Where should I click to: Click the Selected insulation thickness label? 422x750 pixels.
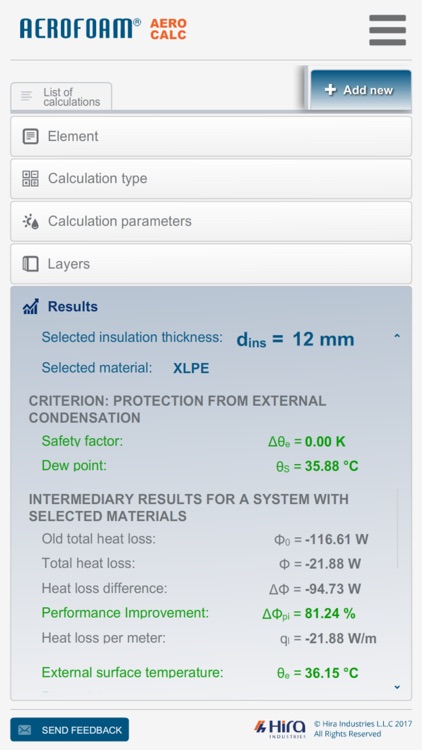[x=132, y=337]
